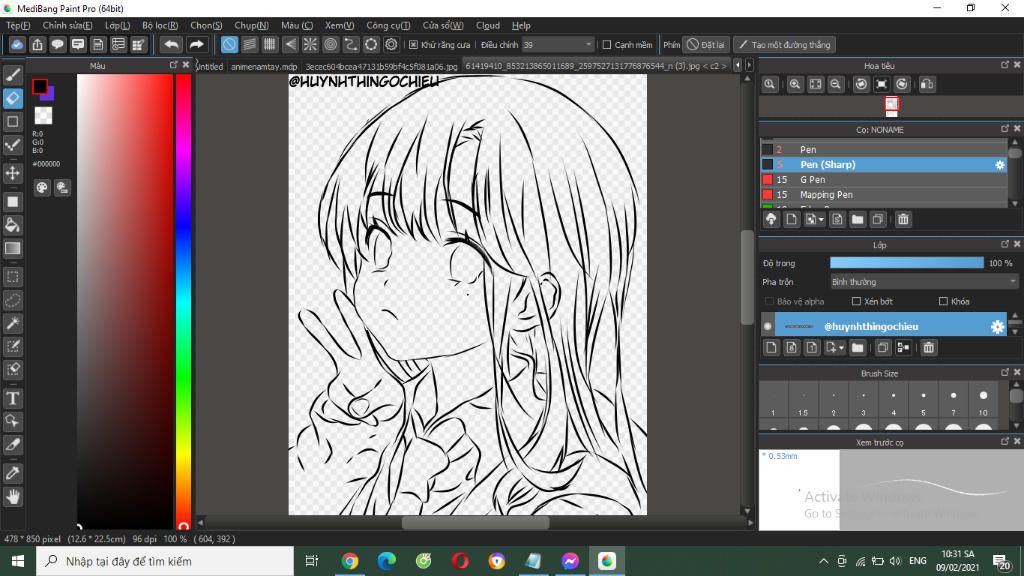This screenshot has height=576, width=1024.
Task: Switch to the animenamtay.mdp tab
Action: coord(264,66)
